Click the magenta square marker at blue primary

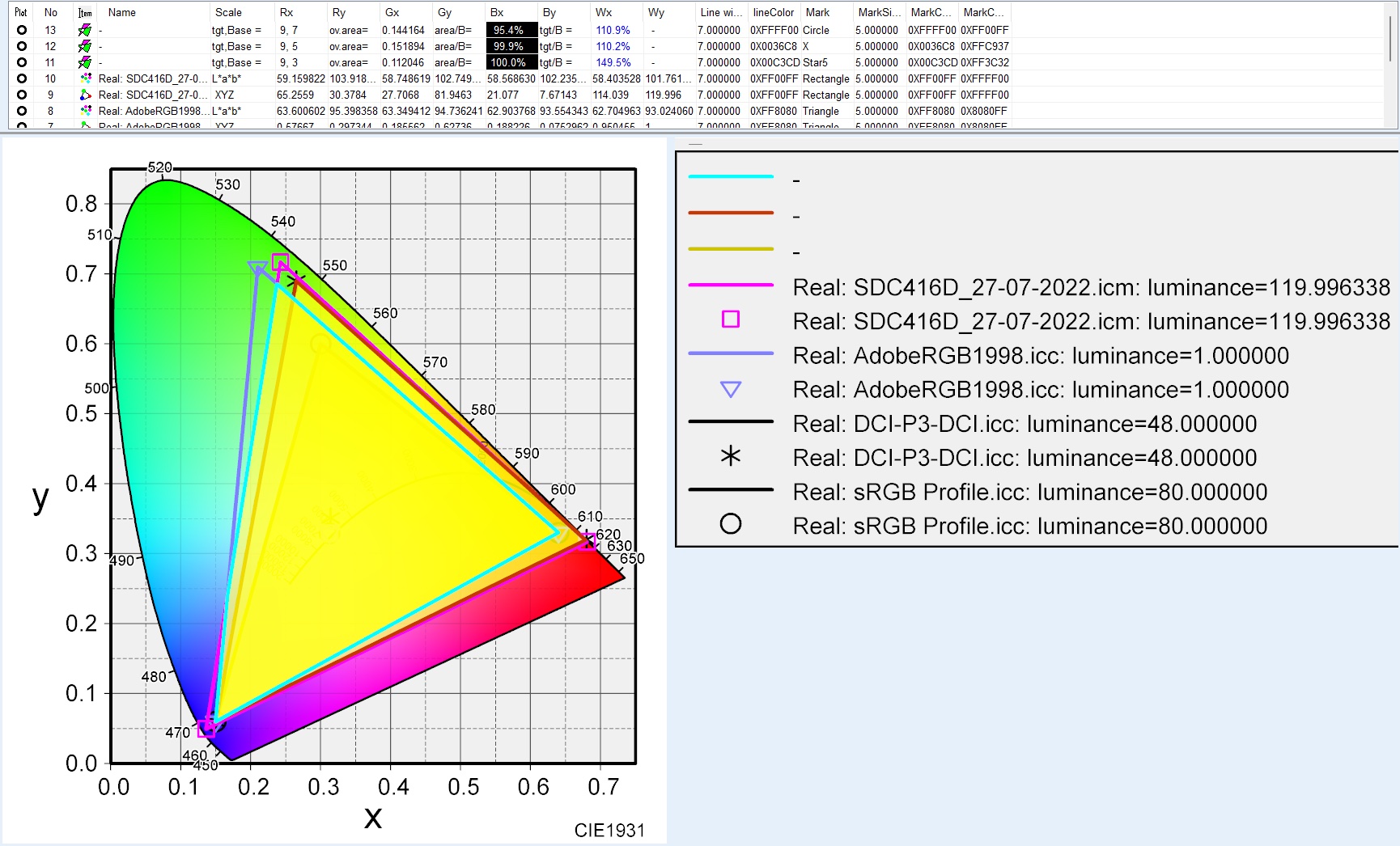click(206, 728)
